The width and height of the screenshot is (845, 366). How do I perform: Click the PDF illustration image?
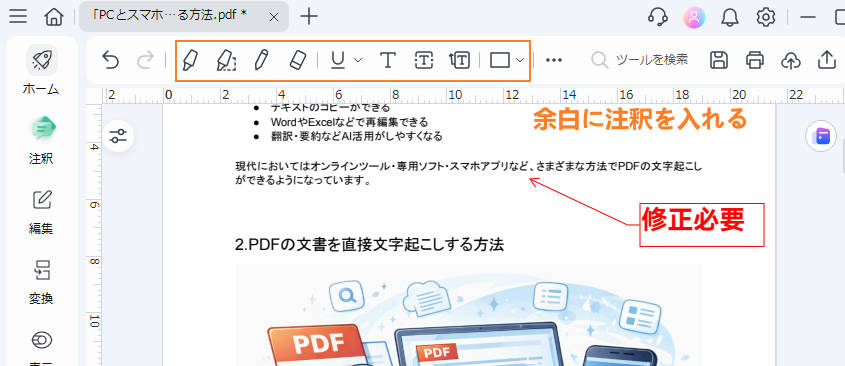468,315
